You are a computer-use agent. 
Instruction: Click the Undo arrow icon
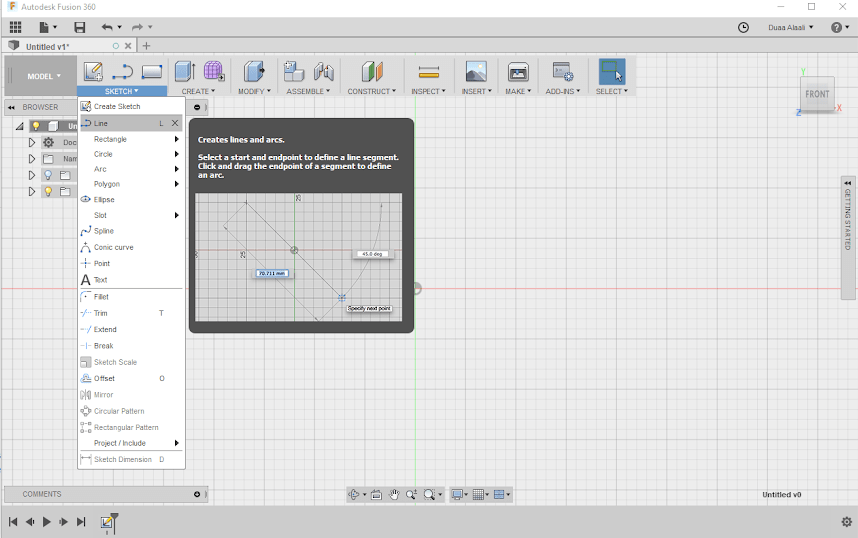point(107,27)
